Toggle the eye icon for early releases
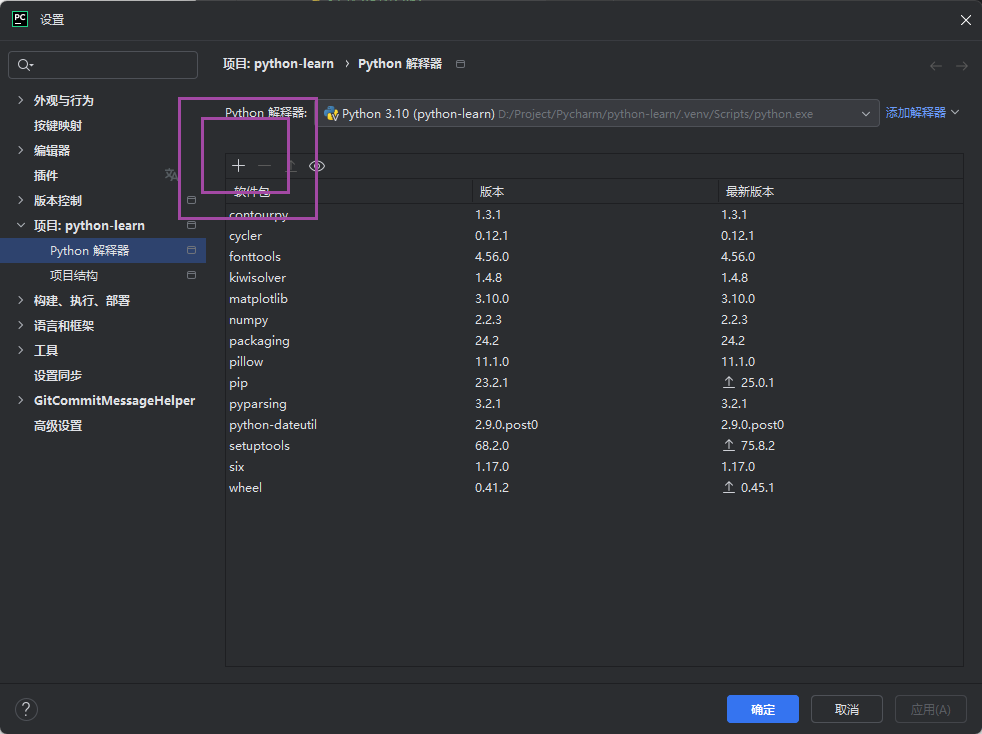 point(317,166)
